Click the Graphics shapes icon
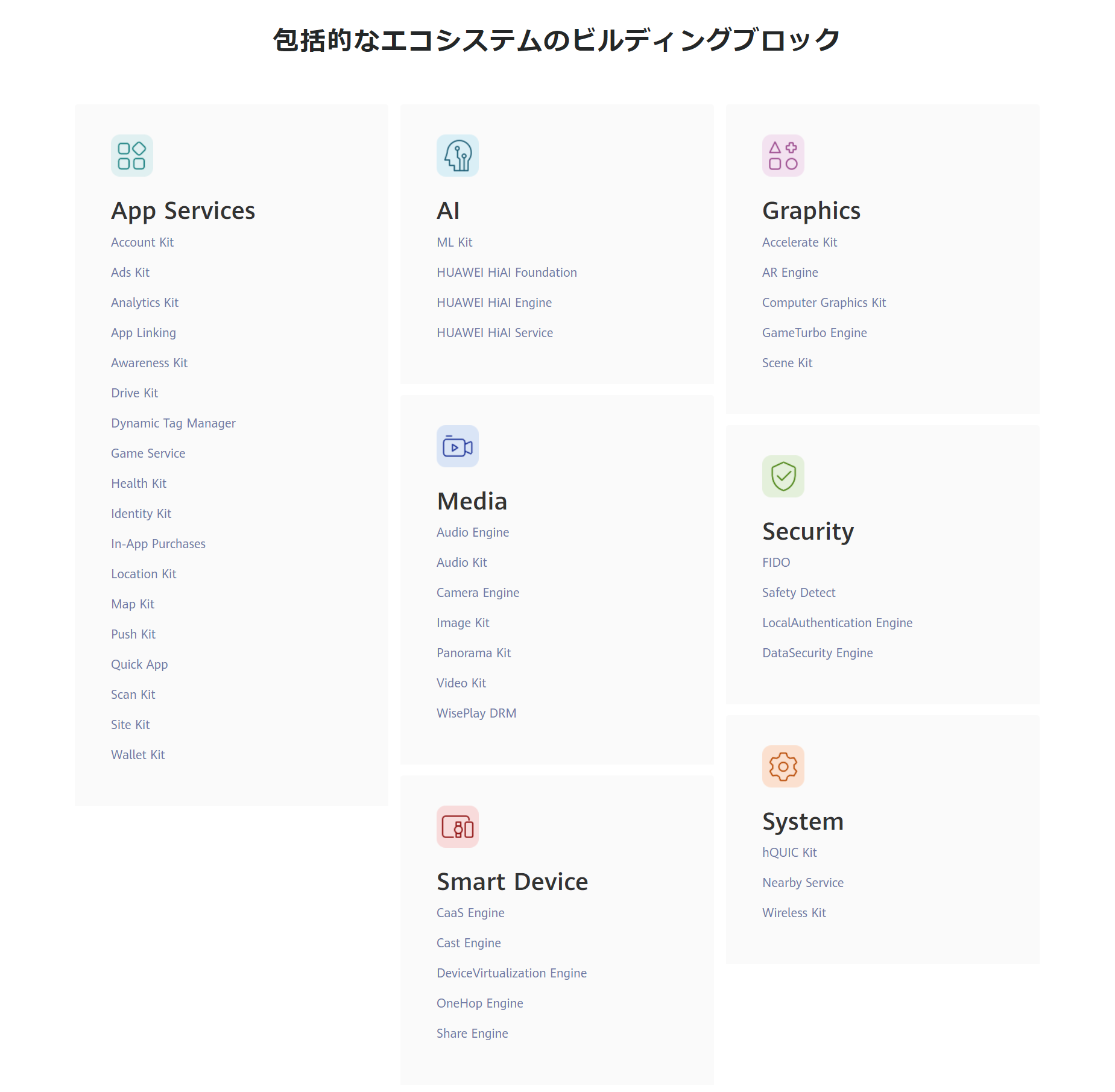Image resolution: width=1115 pixels, height=1092 pixels. pos(783,156)
